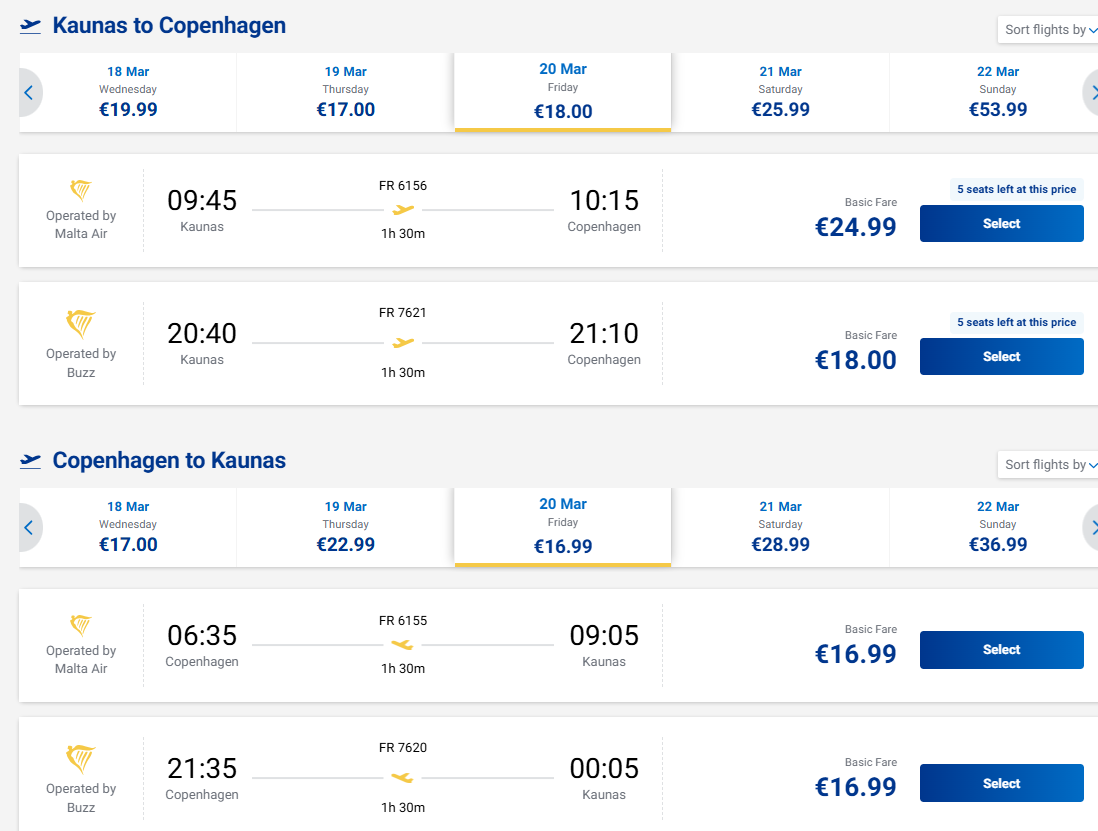The height and width of the screenshot is (831, 1098).
Task: Click the yellow plane icon on flight FR 7620
Action: (403, 777)
